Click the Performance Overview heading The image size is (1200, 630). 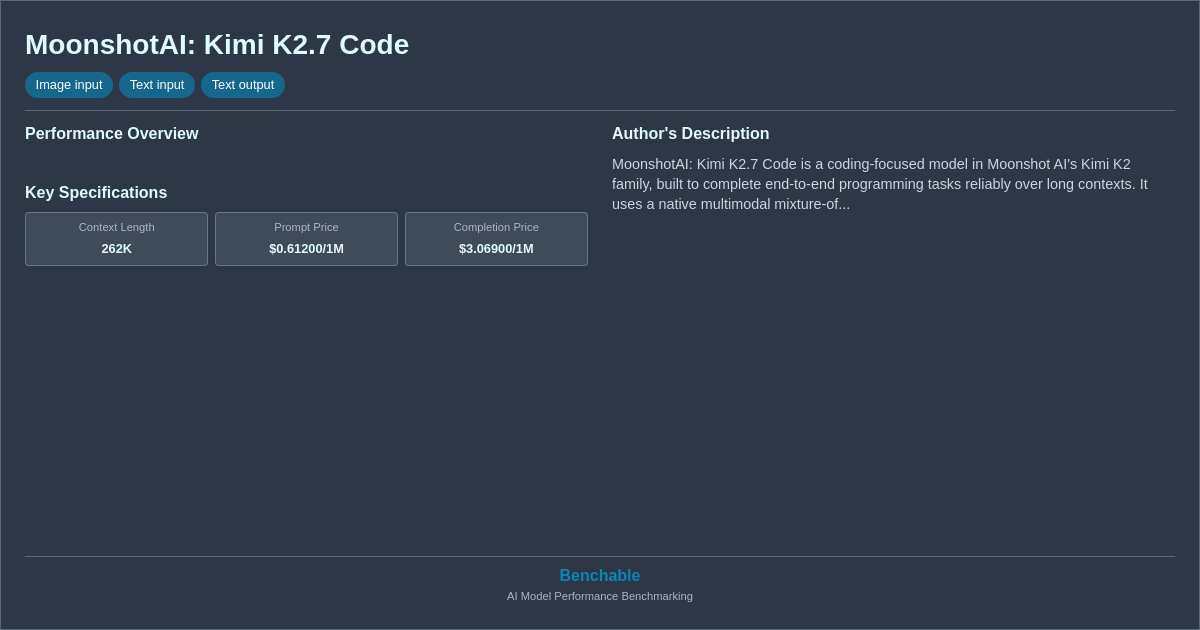(x=112, y=134)
